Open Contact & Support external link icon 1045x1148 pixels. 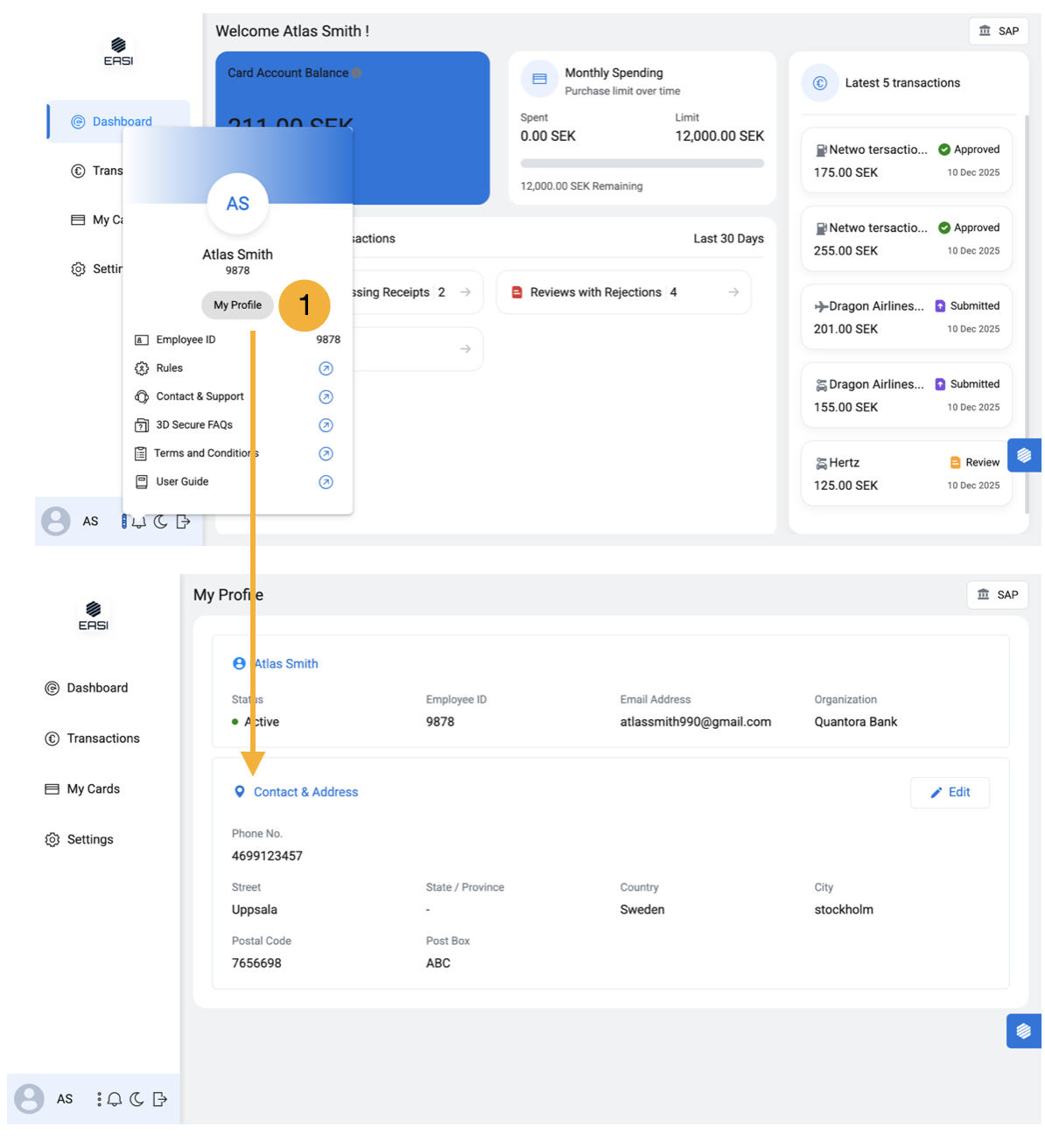click(x=326, y=397)
